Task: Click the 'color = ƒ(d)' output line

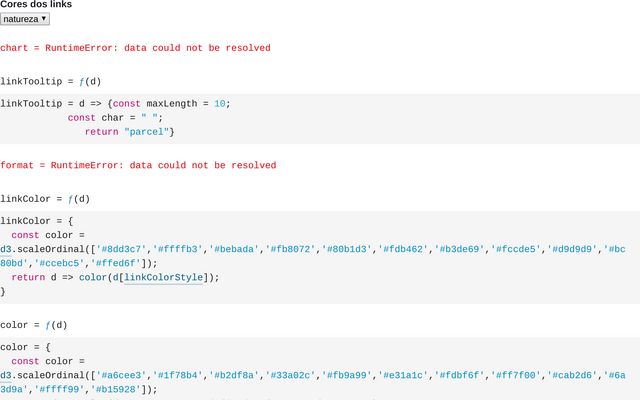Action: point(34,325)
